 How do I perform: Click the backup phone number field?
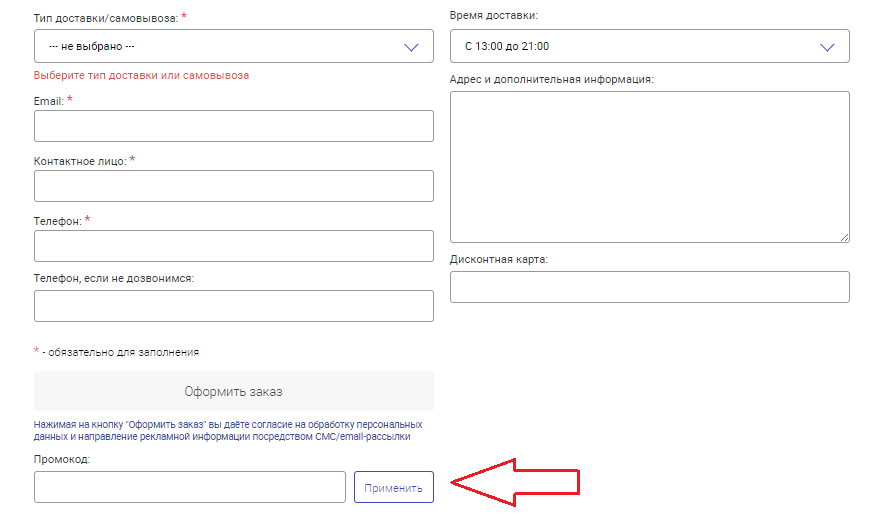pos(233,306)
